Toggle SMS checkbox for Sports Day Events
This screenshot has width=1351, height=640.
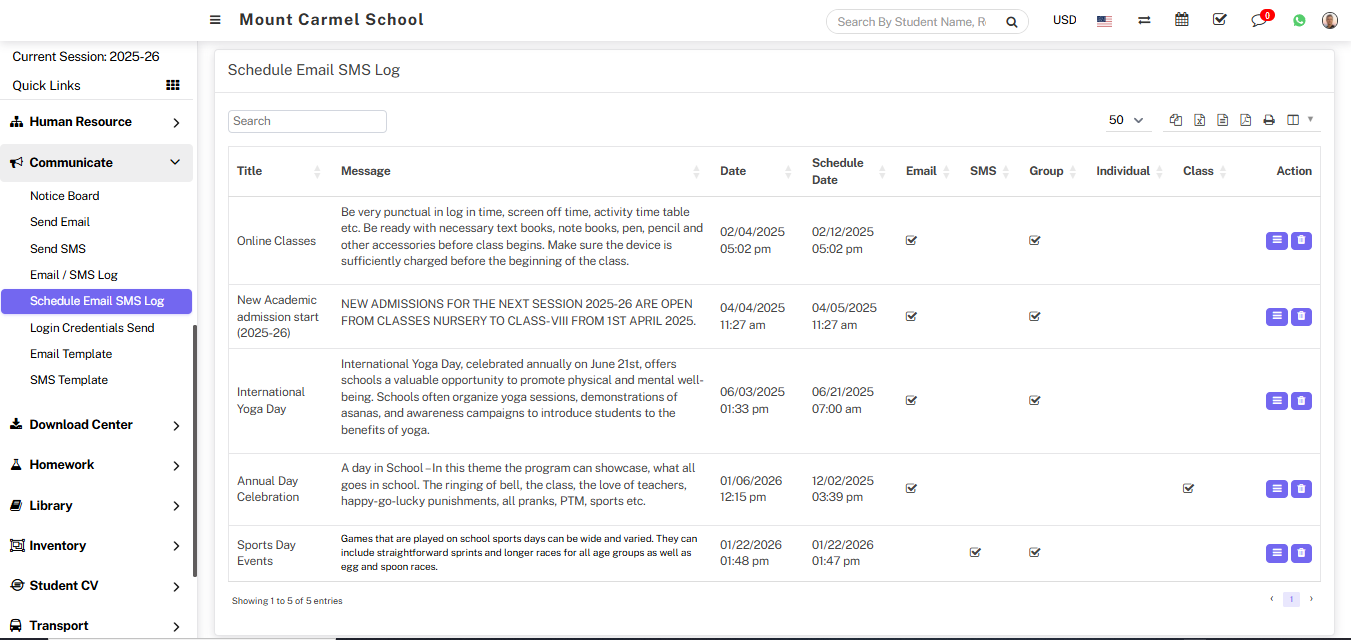975,552
